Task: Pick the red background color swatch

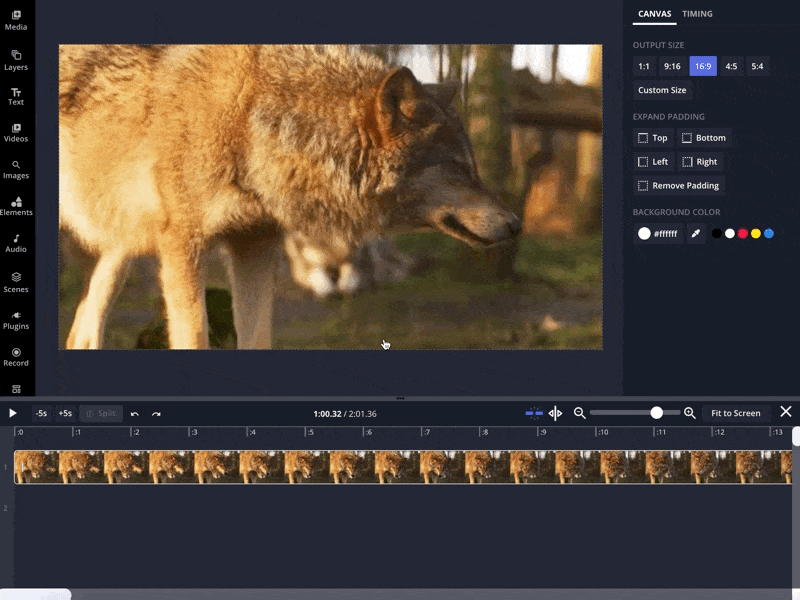Action: [743, 234]
